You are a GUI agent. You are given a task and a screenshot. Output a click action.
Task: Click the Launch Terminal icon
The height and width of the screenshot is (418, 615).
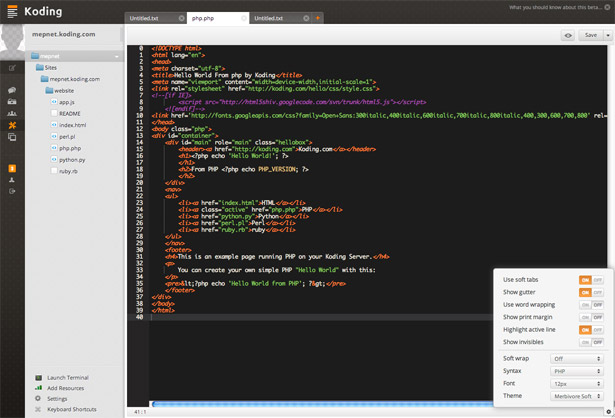click(x=38, y=378)
